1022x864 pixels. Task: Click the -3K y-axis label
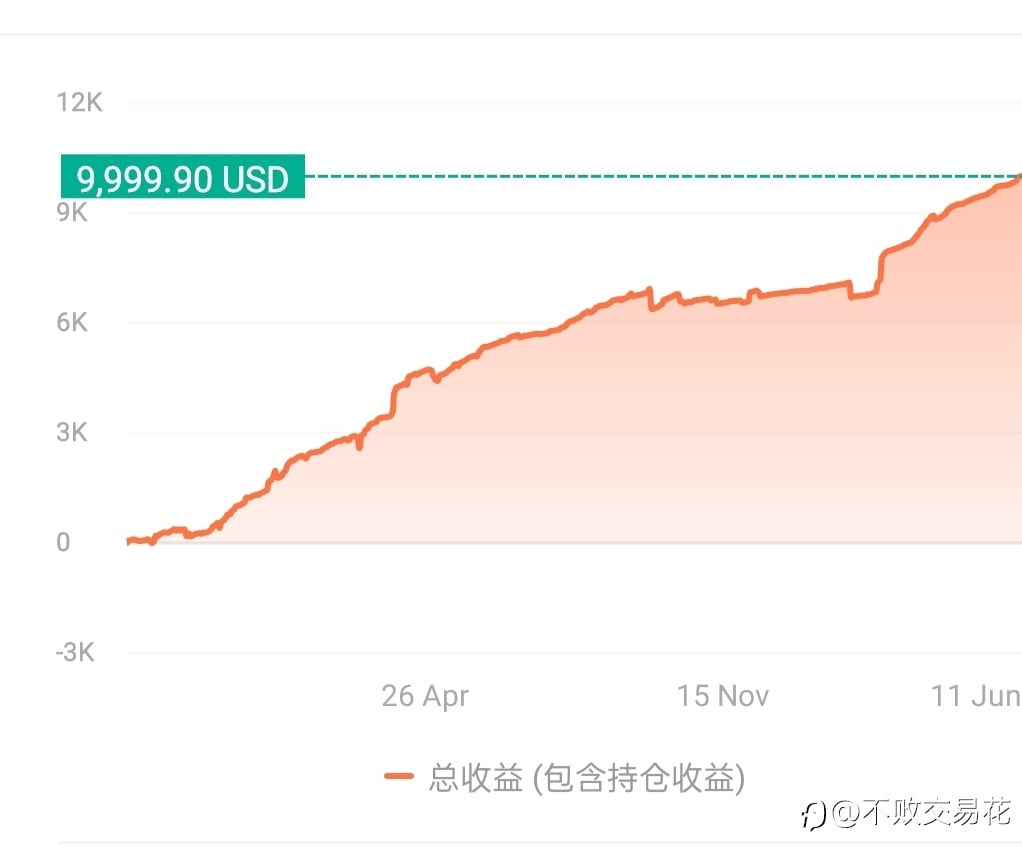pyautogui.click(x=75, y=652)
